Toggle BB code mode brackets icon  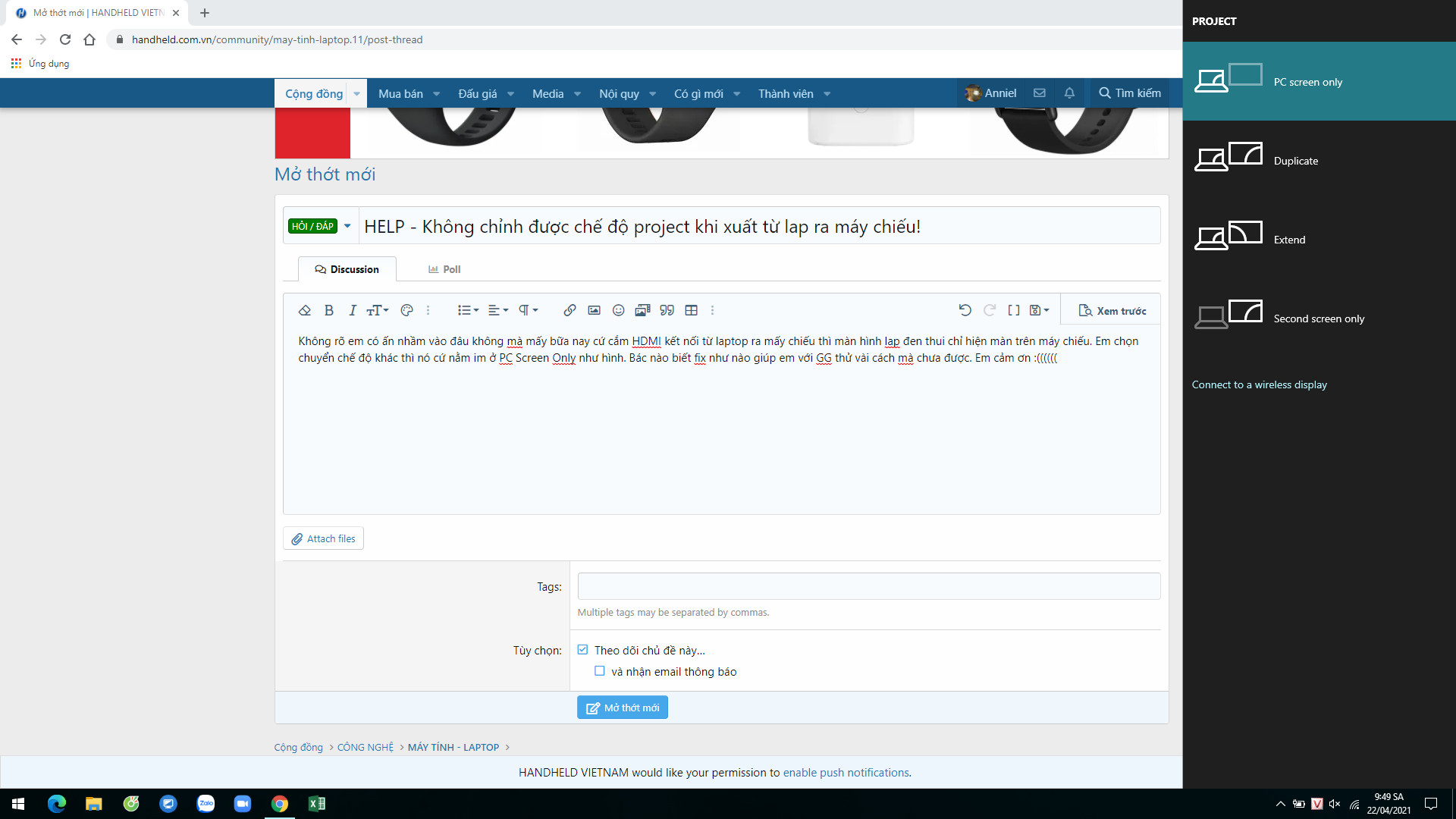pos(1013,310)
